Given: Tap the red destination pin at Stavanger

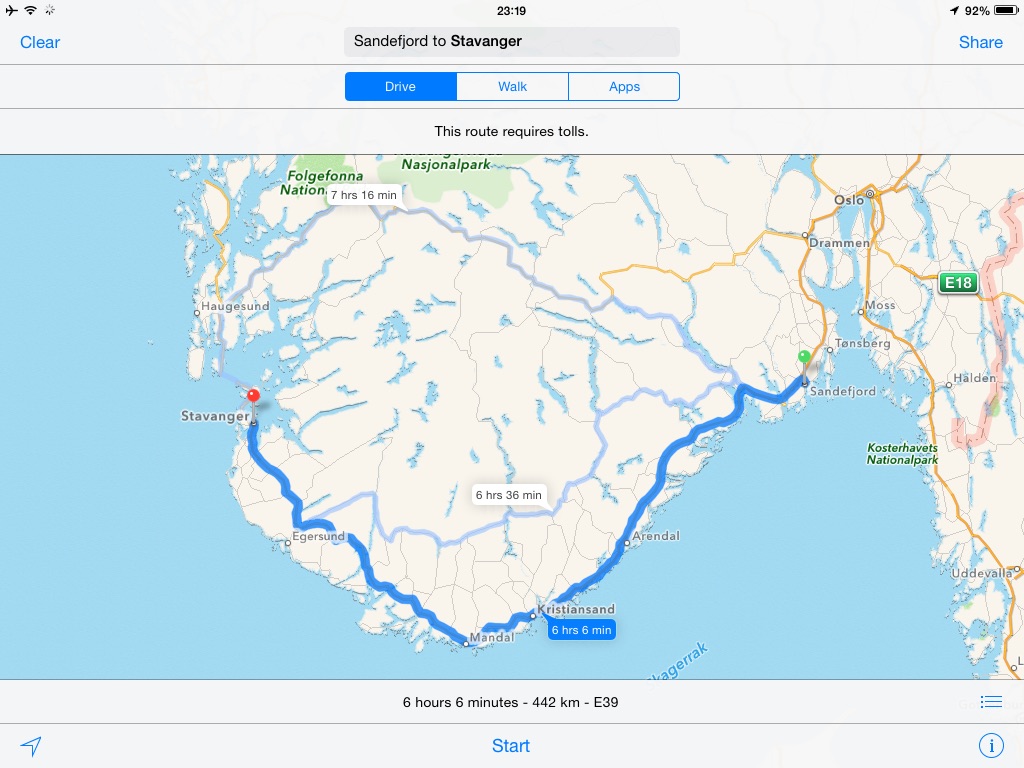Looking at the screenshot, I should 253,397.
